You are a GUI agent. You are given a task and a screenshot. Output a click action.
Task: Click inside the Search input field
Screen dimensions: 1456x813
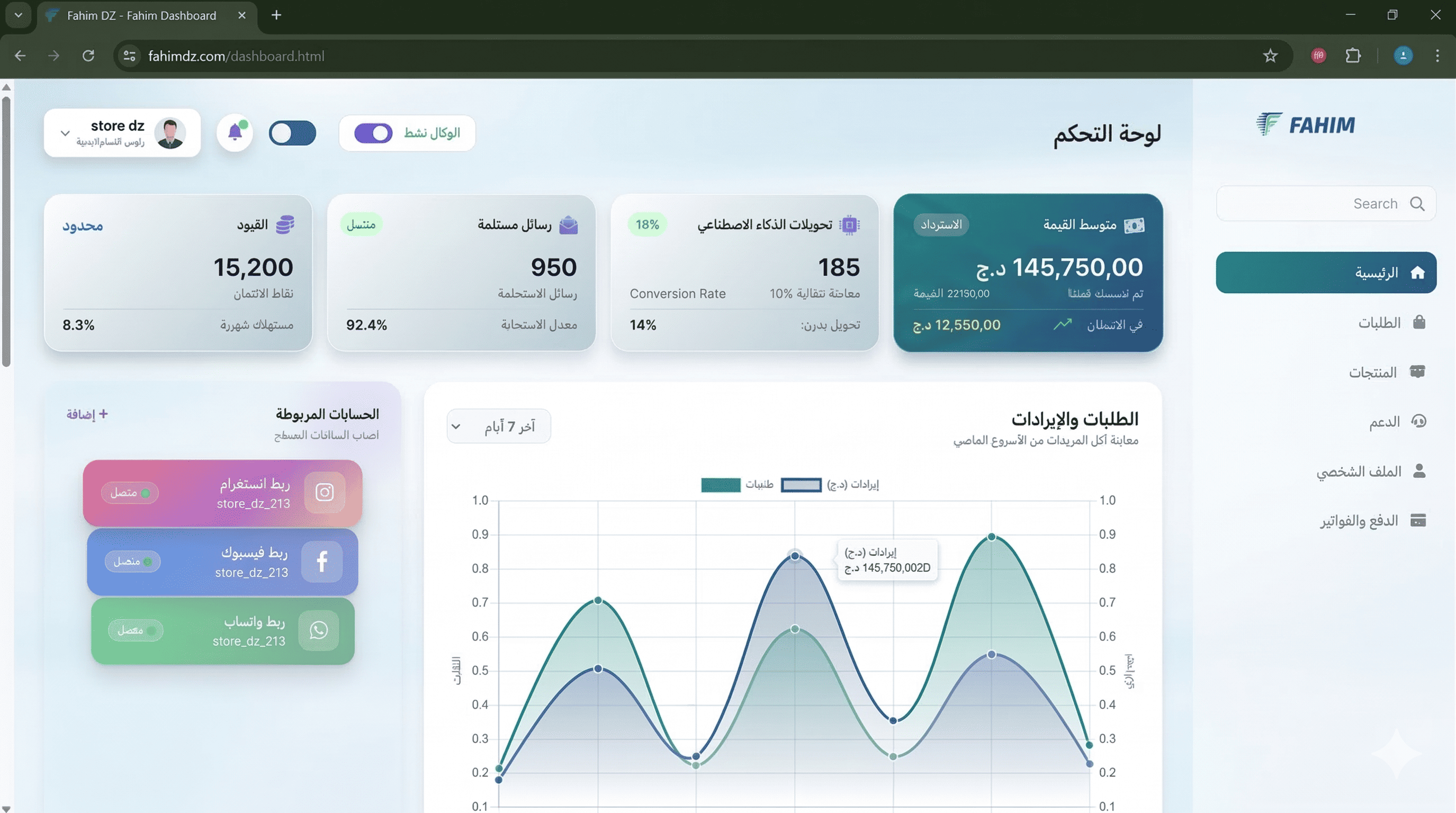coord(1326,203)
